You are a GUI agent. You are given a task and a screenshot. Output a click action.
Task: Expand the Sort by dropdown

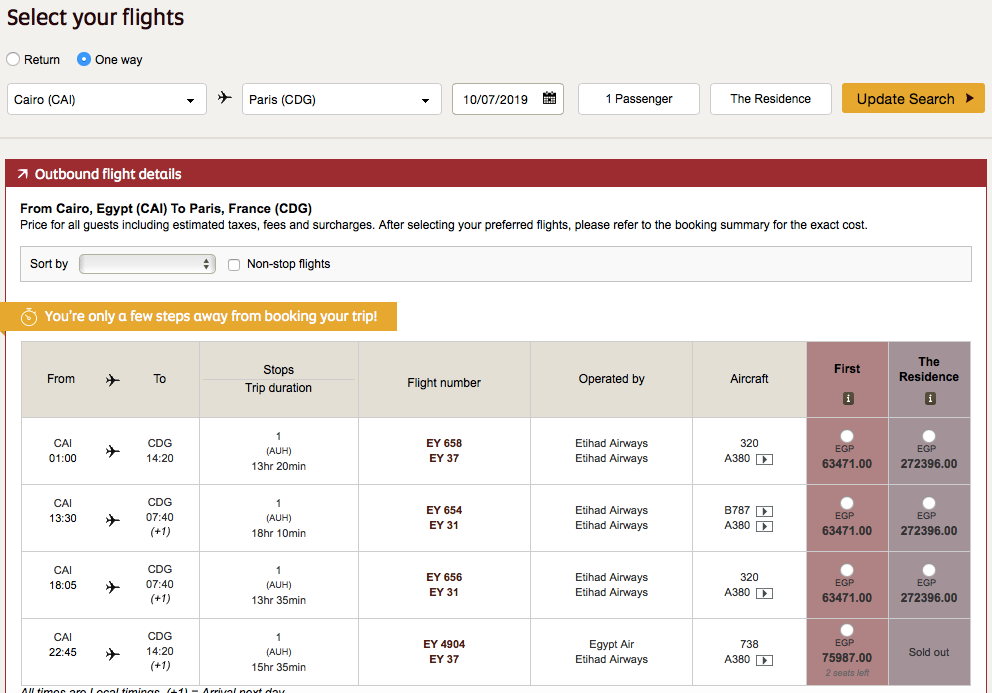[147, 264]
